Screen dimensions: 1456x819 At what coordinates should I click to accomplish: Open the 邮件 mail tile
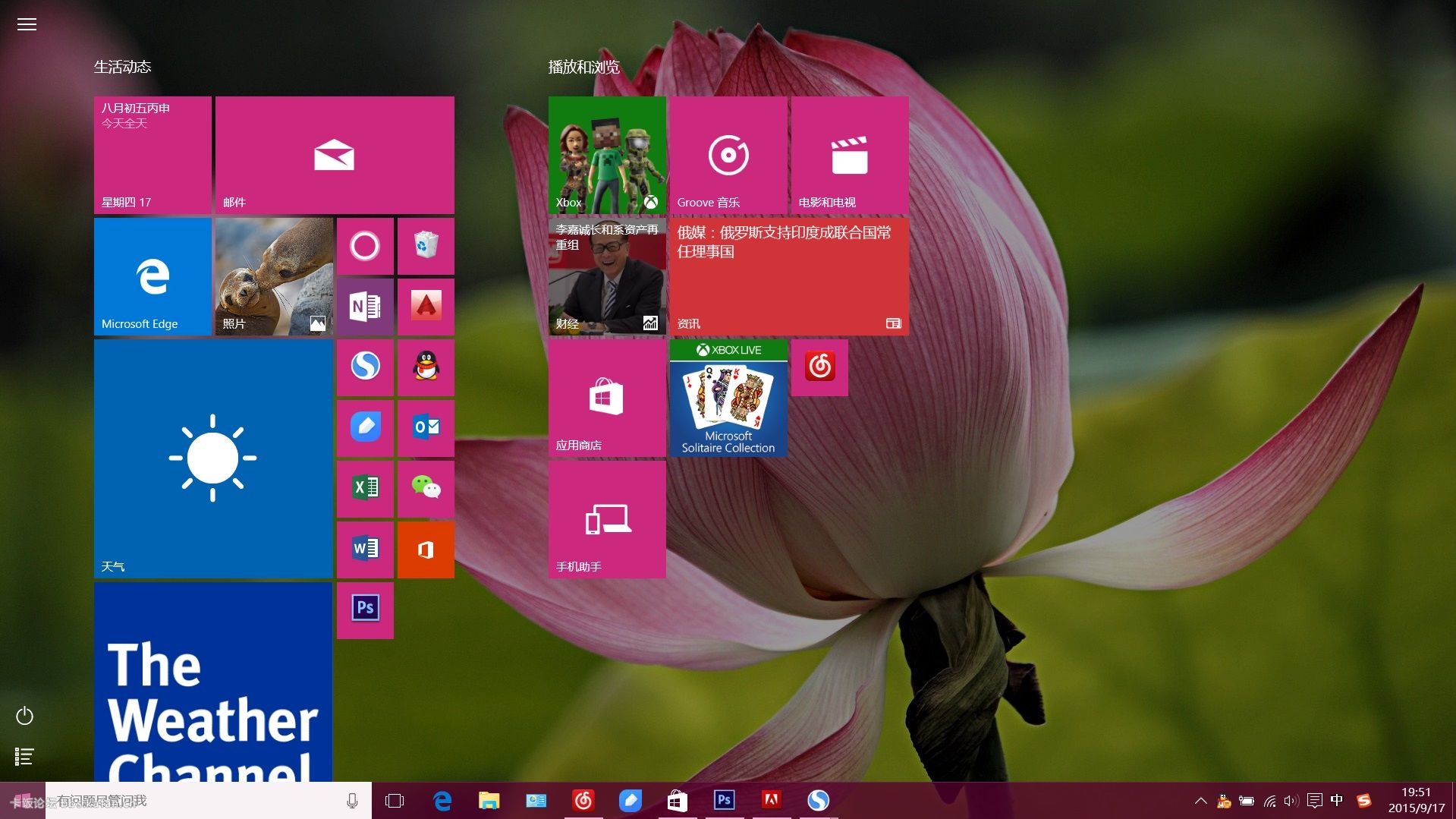(x=335, y=155)
